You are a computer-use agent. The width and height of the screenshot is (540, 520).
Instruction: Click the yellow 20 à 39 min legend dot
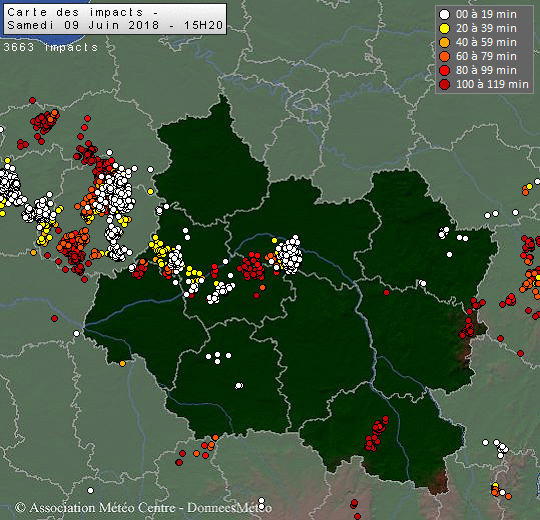(445, 29)
